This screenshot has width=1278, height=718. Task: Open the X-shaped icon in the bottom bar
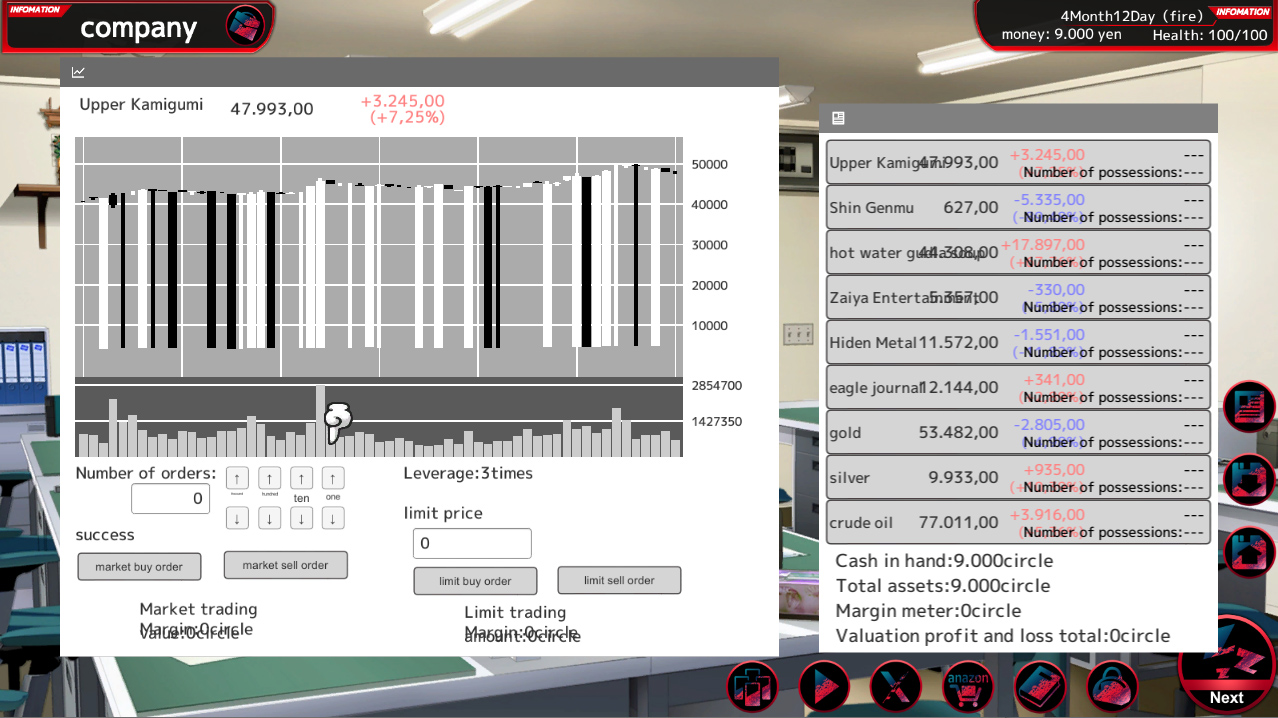(x=896, y=687)
